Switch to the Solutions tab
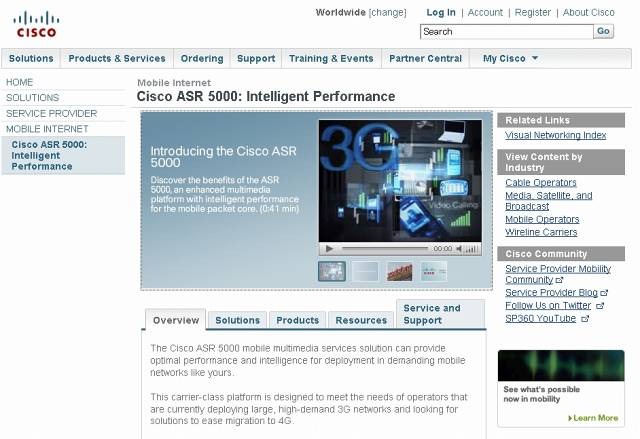The width and height of the screenshot is (640, 439). click(238, 320)
